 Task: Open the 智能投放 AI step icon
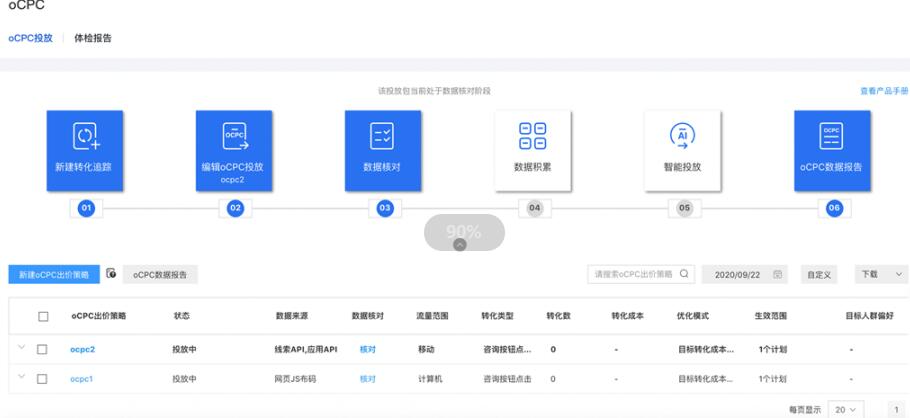pos(681,136)
